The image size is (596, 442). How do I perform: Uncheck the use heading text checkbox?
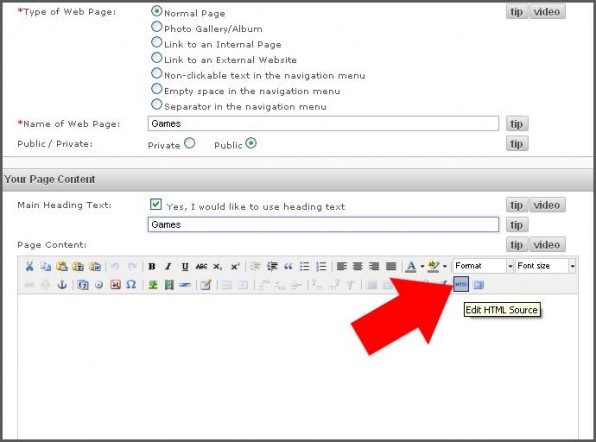point(156,204)
